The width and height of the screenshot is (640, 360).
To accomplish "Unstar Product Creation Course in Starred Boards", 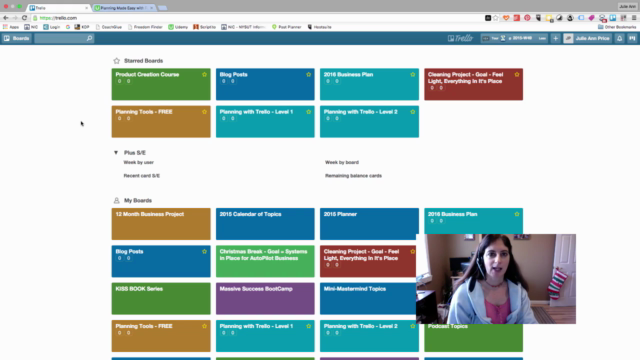I will 204,75.
